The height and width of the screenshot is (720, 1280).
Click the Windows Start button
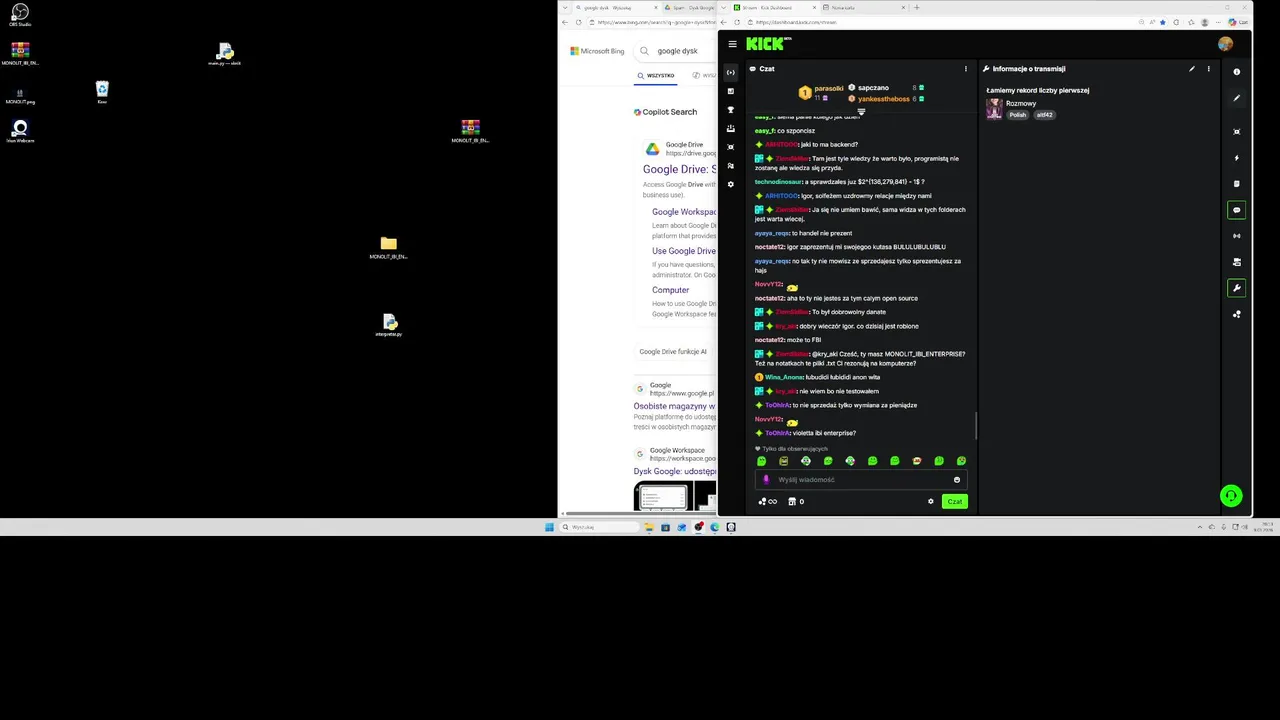tap(549, 527)
